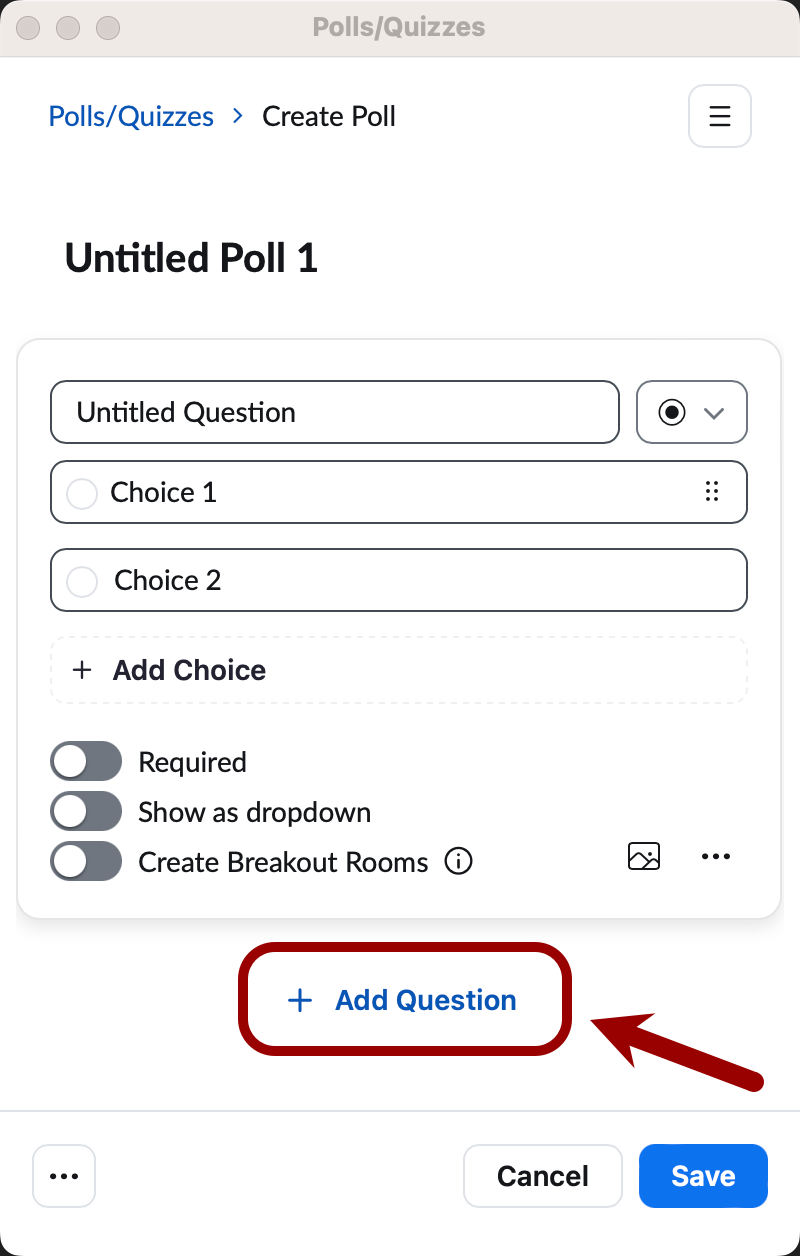Viewport: 800px width, 1256px height.
Task: Open the bottom-left more options menu
Action: click(x=64, y=1176)
